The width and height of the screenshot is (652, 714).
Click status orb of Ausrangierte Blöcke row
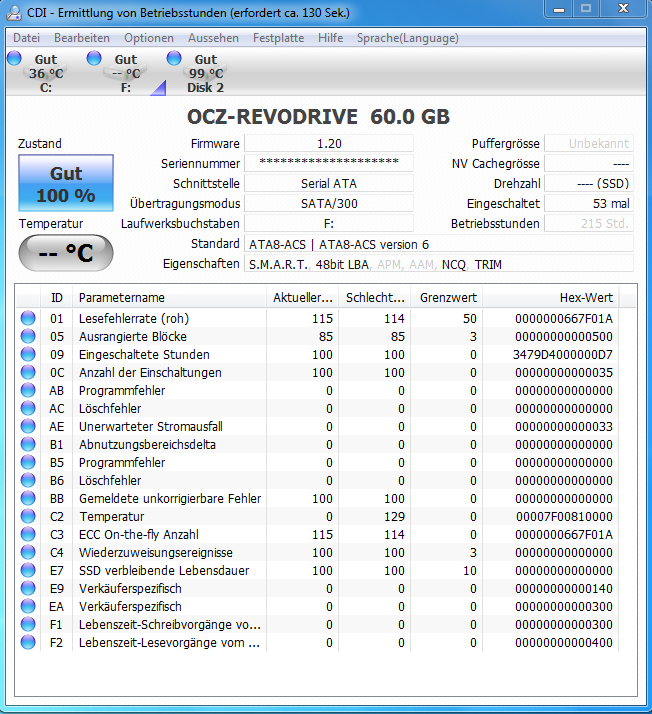point(28,336)
